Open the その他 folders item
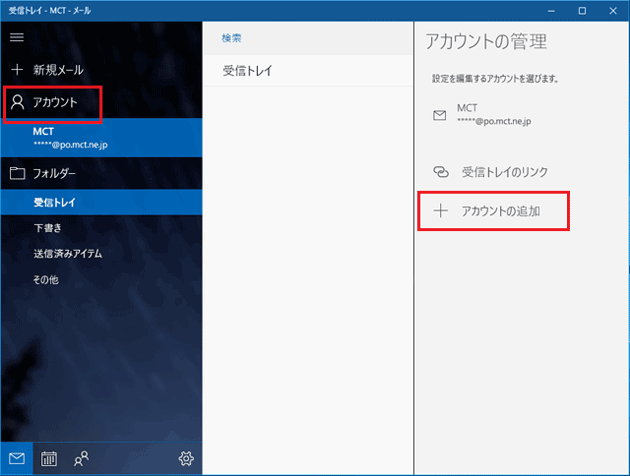The image size is (630, 476). pos(102,279)
